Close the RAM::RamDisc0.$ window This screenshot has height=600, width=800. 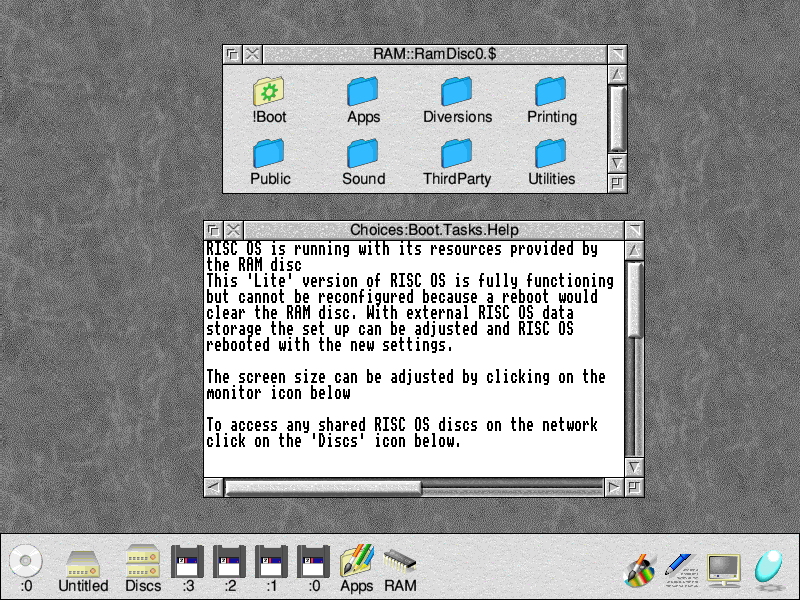(x=252, y=54)
